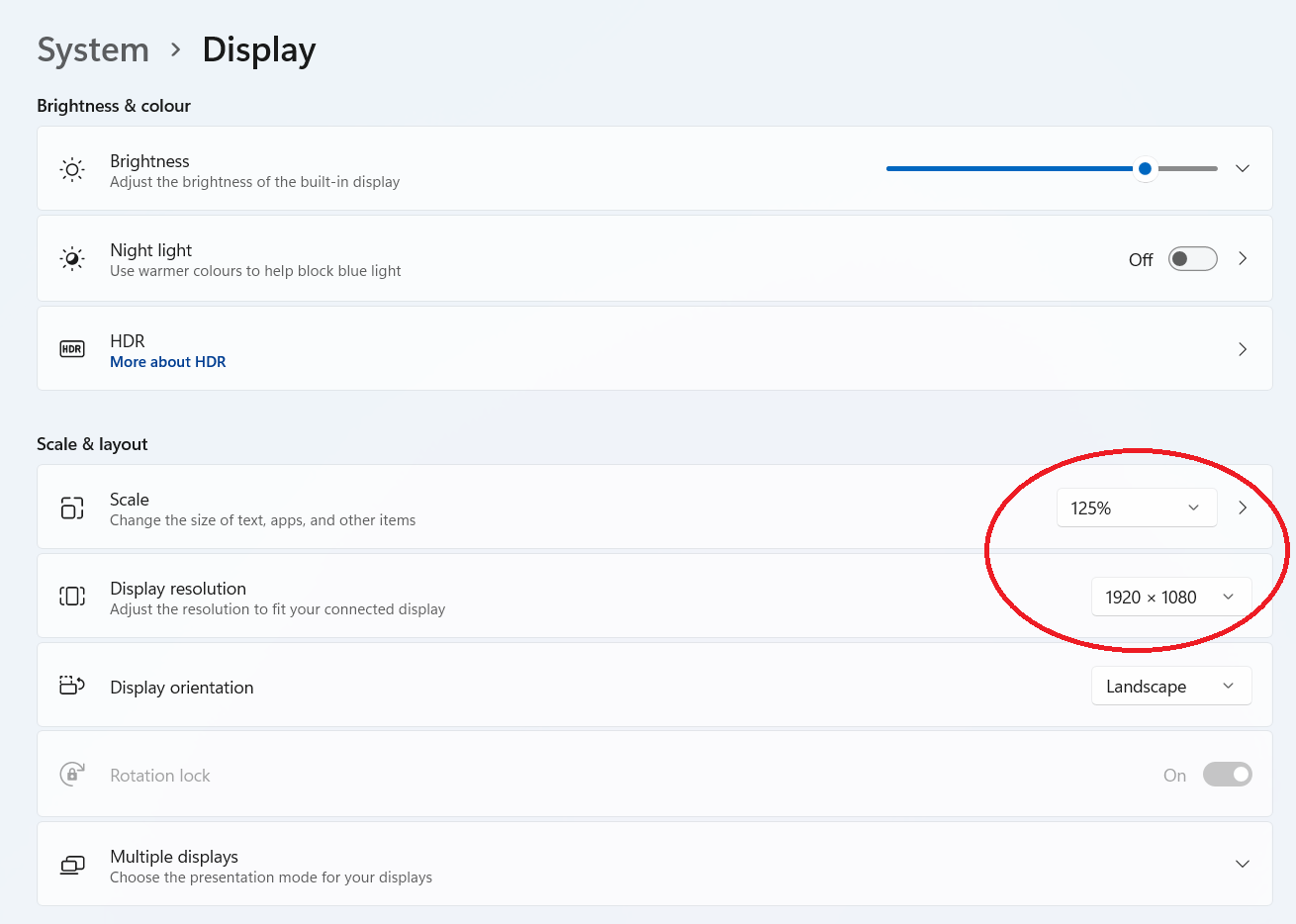1296x924 pixels.
Task: Open the Landscape orientation dropdown
Action: (1171, 686)
